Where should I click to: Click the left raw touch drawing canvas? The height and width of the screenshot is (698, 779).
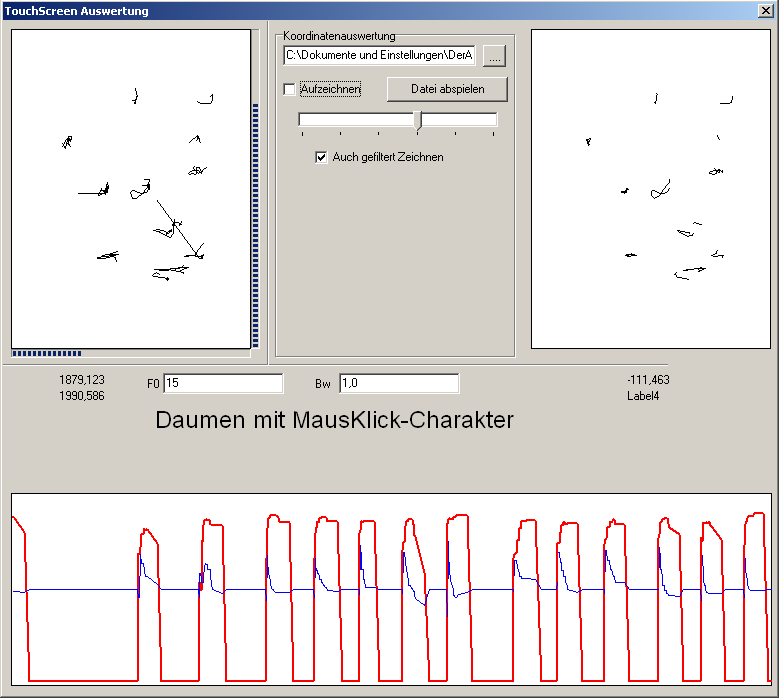(x=131, y=189)
